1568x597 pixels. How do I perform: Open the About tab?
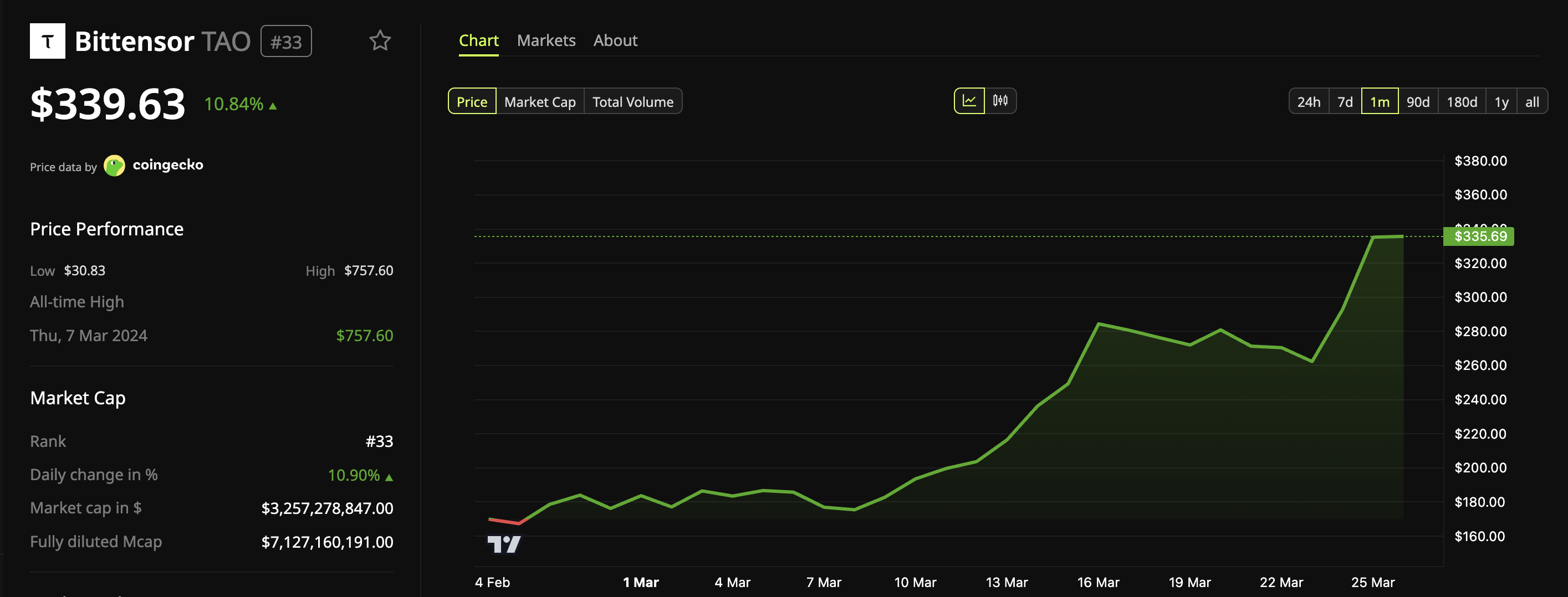coord(615,41)
